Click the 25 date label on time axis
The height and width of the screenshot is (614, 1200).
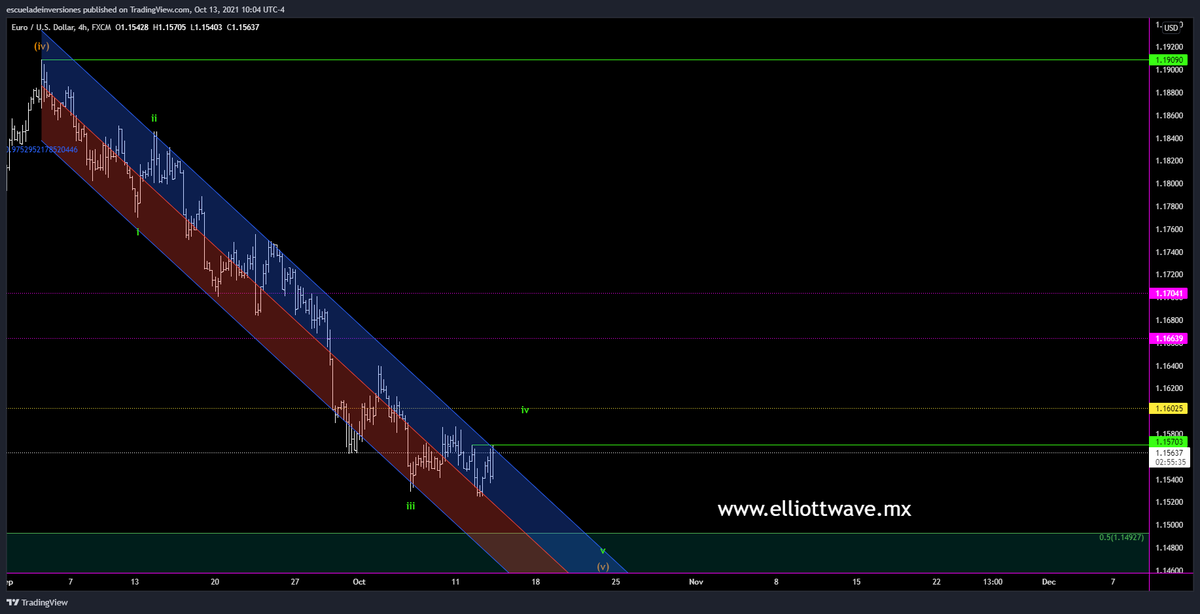pos(616,580)
